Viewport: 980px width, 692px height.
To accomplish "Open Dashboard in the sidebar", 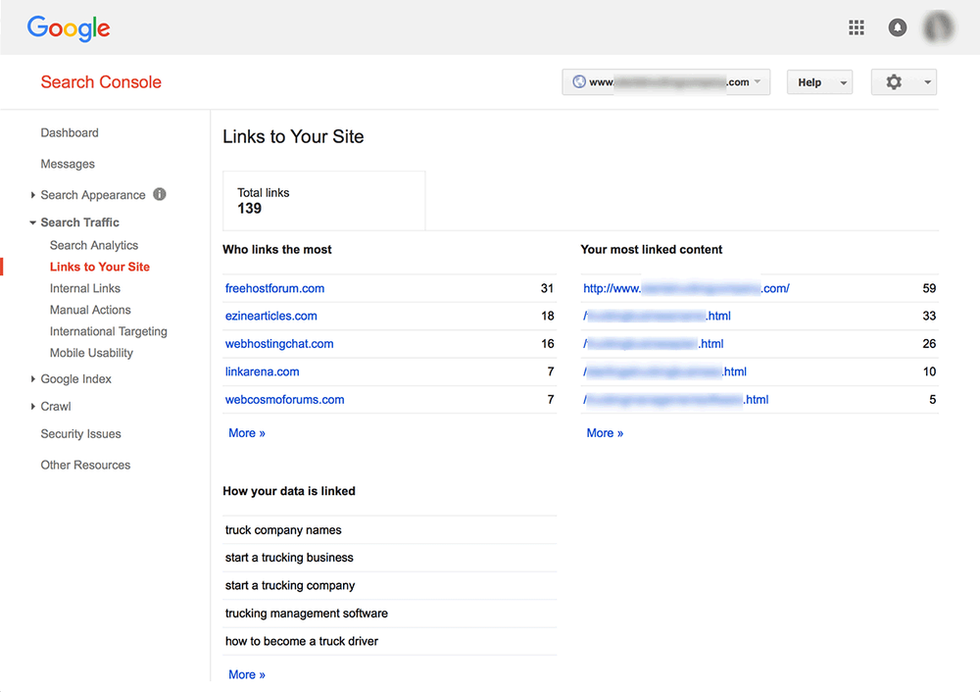I will click(x=69, y=133).
